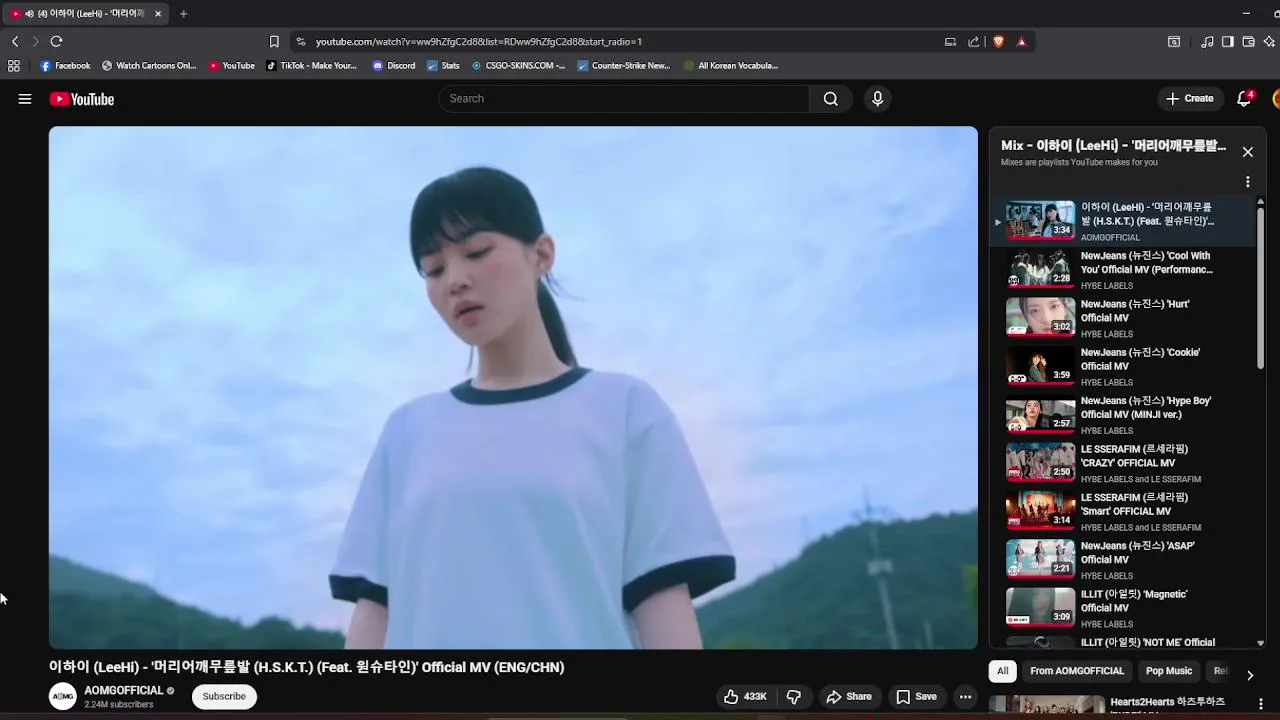Click the search magnifier button
Viewport: 1280px width, 720px height.
831,99
